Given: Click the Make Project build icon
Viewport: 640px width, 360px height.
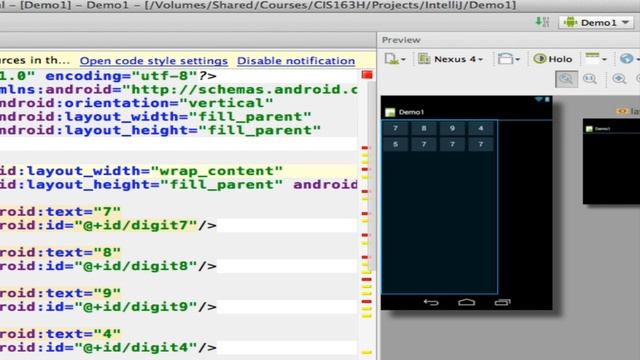Looking at the screenshot, I should (542, 22).
